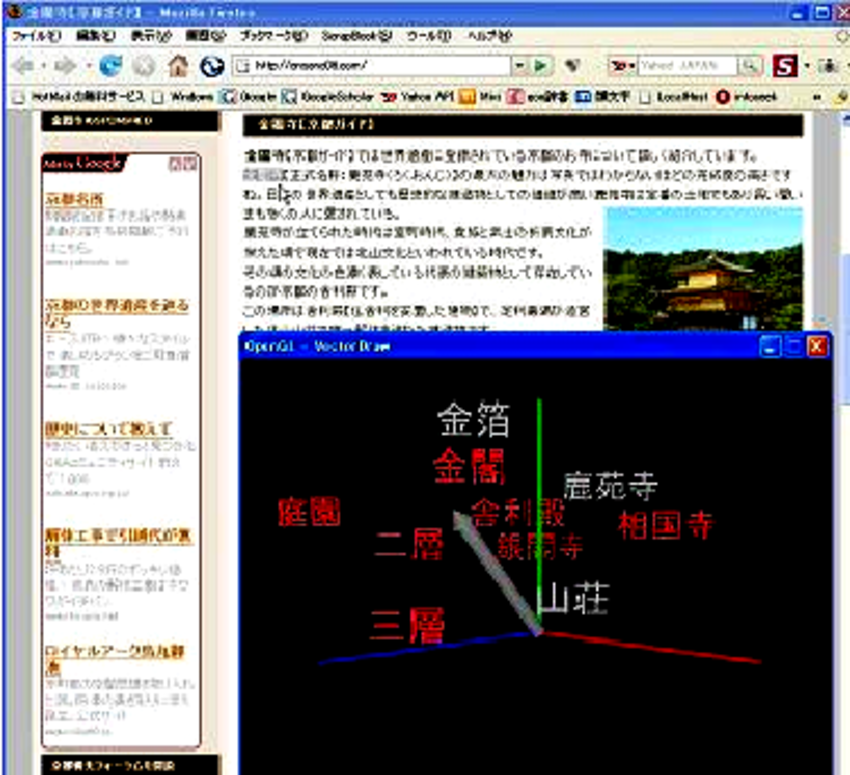This screenshot has width=850, height=775.
Task: Click the ad link 歴史について教えて
Action: click(x=108, y=429)
